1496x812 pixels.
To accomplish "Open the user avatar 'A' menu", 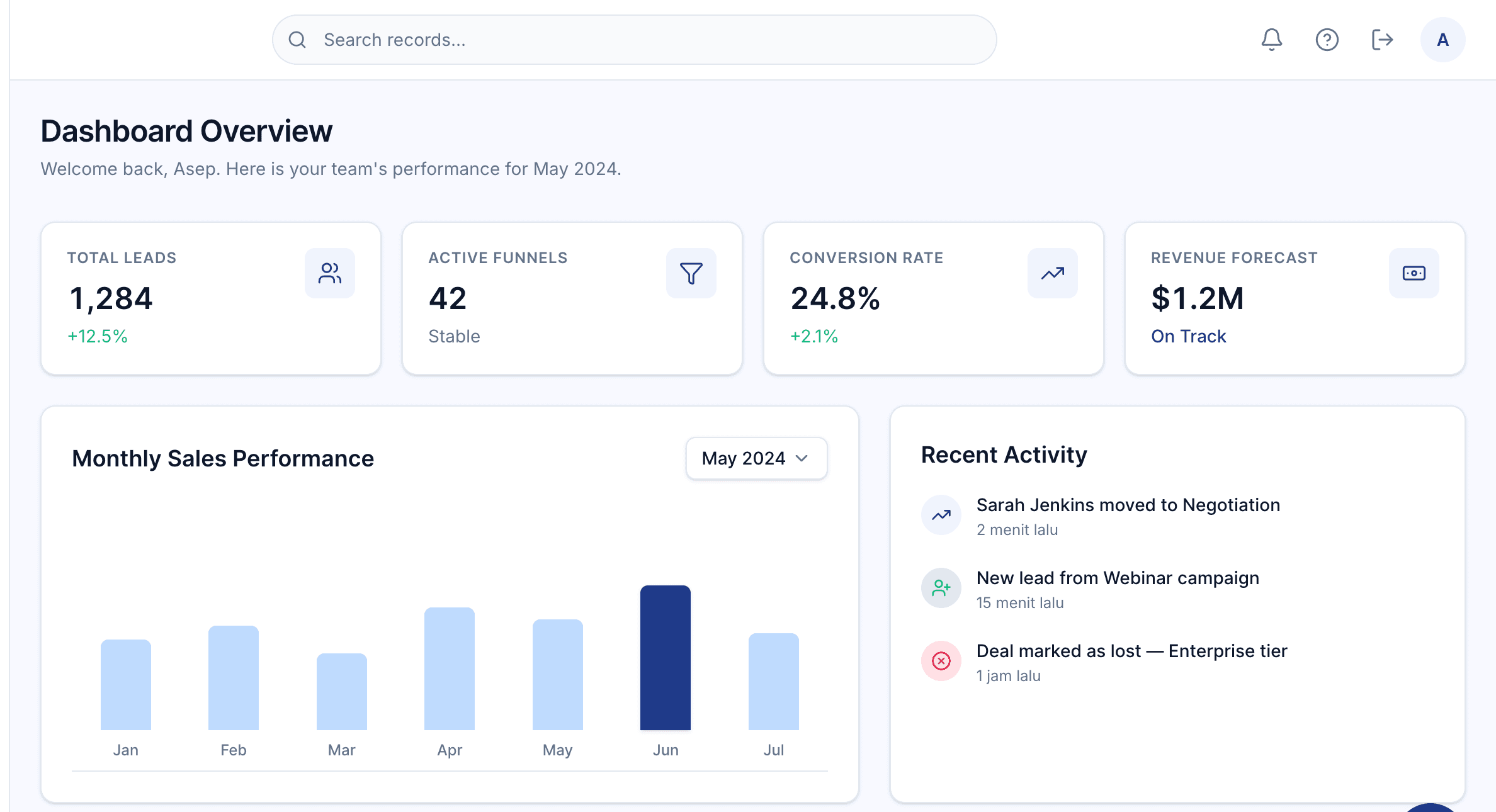I will click(1442, 40).
